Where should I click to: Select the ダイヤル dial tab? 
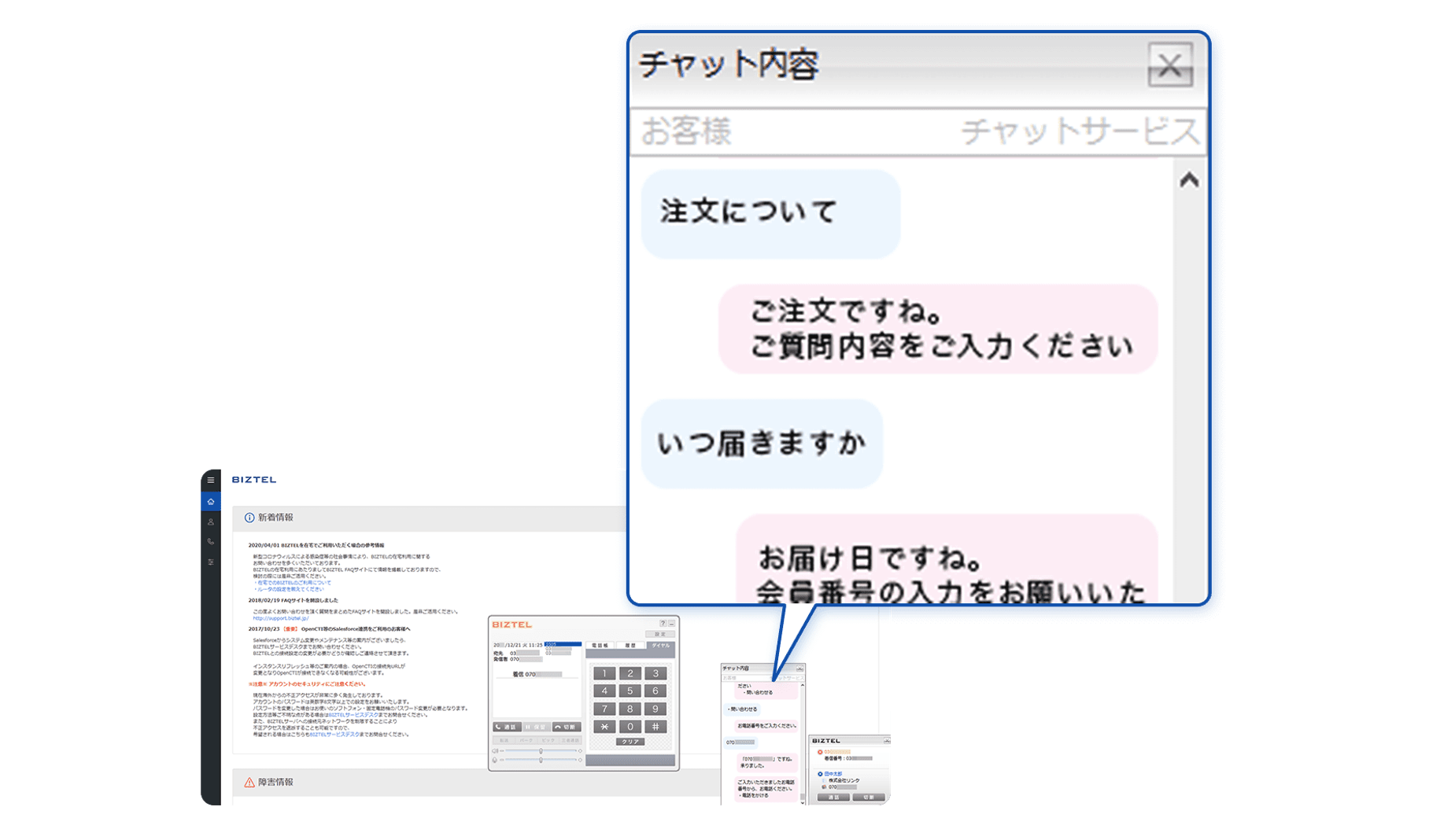(x=660, y=645)
